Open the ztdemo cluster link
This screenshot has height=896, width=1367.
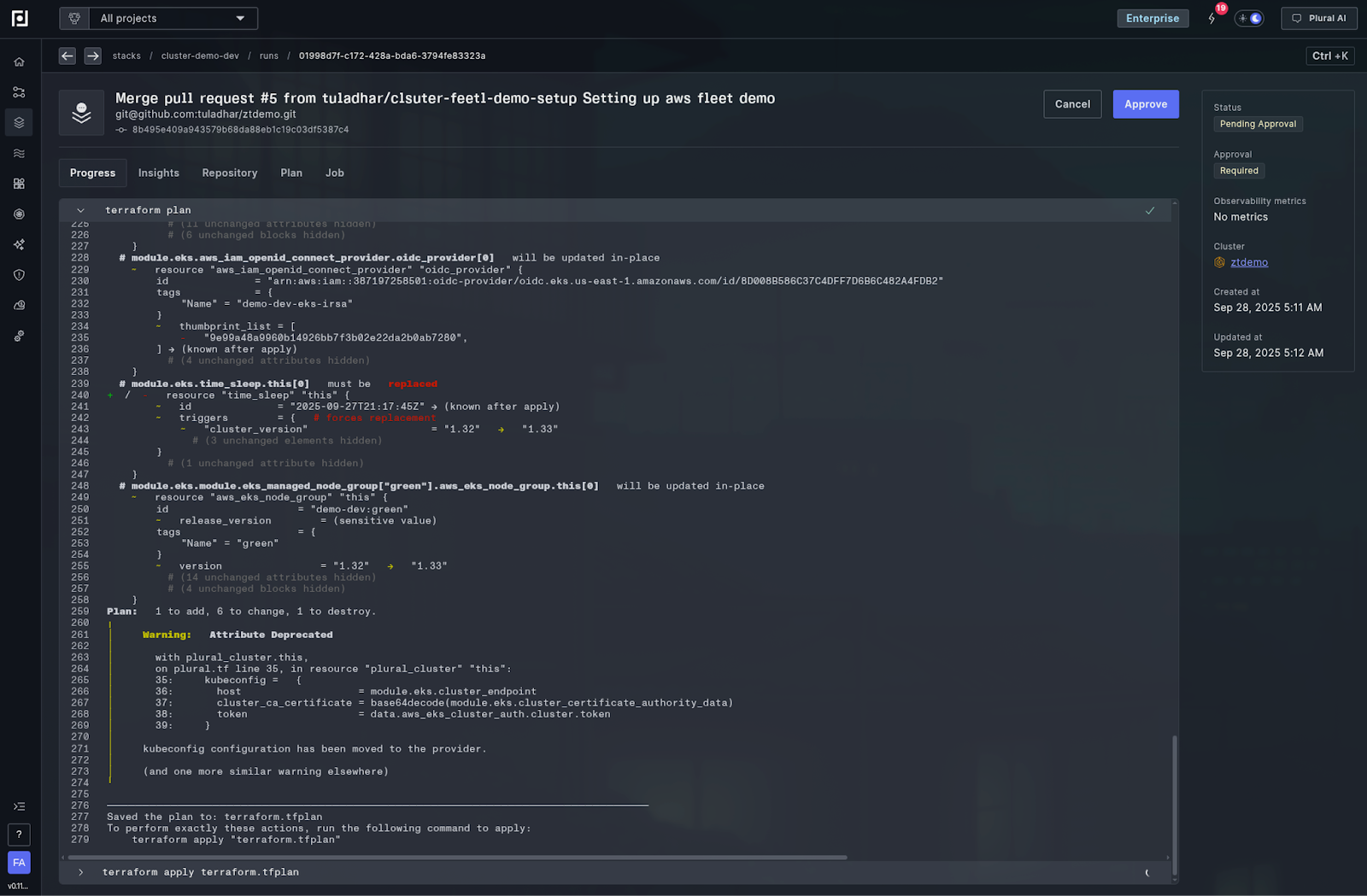coord(1248,262)
